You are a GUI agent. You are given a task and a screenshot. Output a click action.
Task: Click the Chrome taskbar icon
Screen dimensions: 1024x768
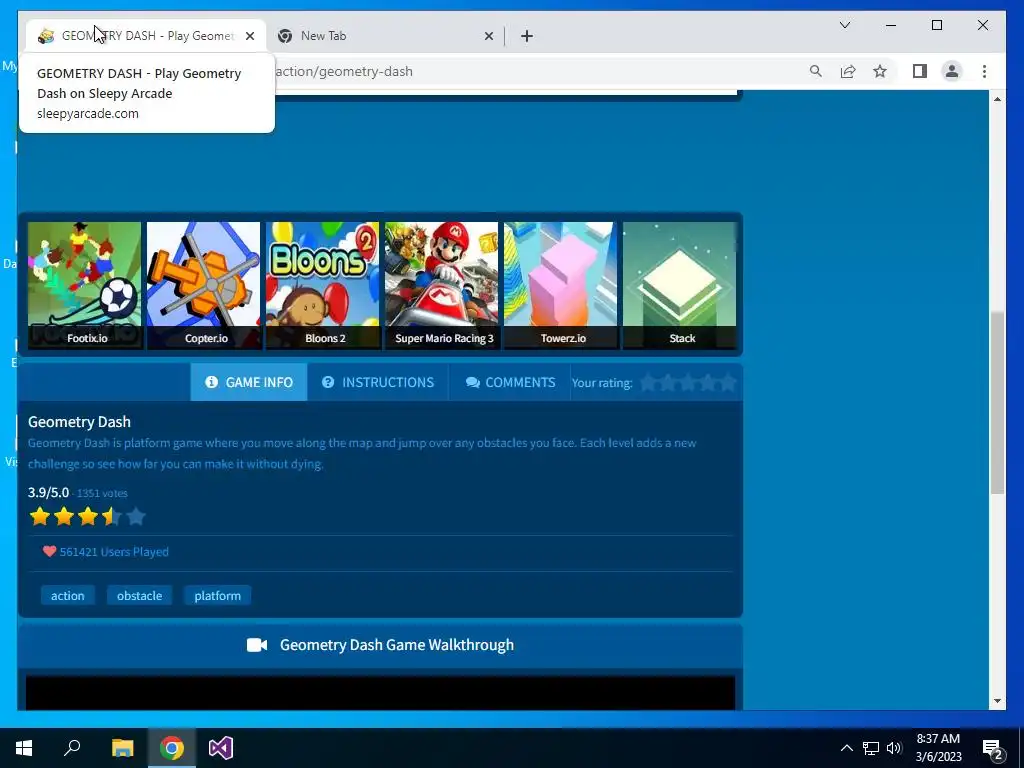coord(172,748)
